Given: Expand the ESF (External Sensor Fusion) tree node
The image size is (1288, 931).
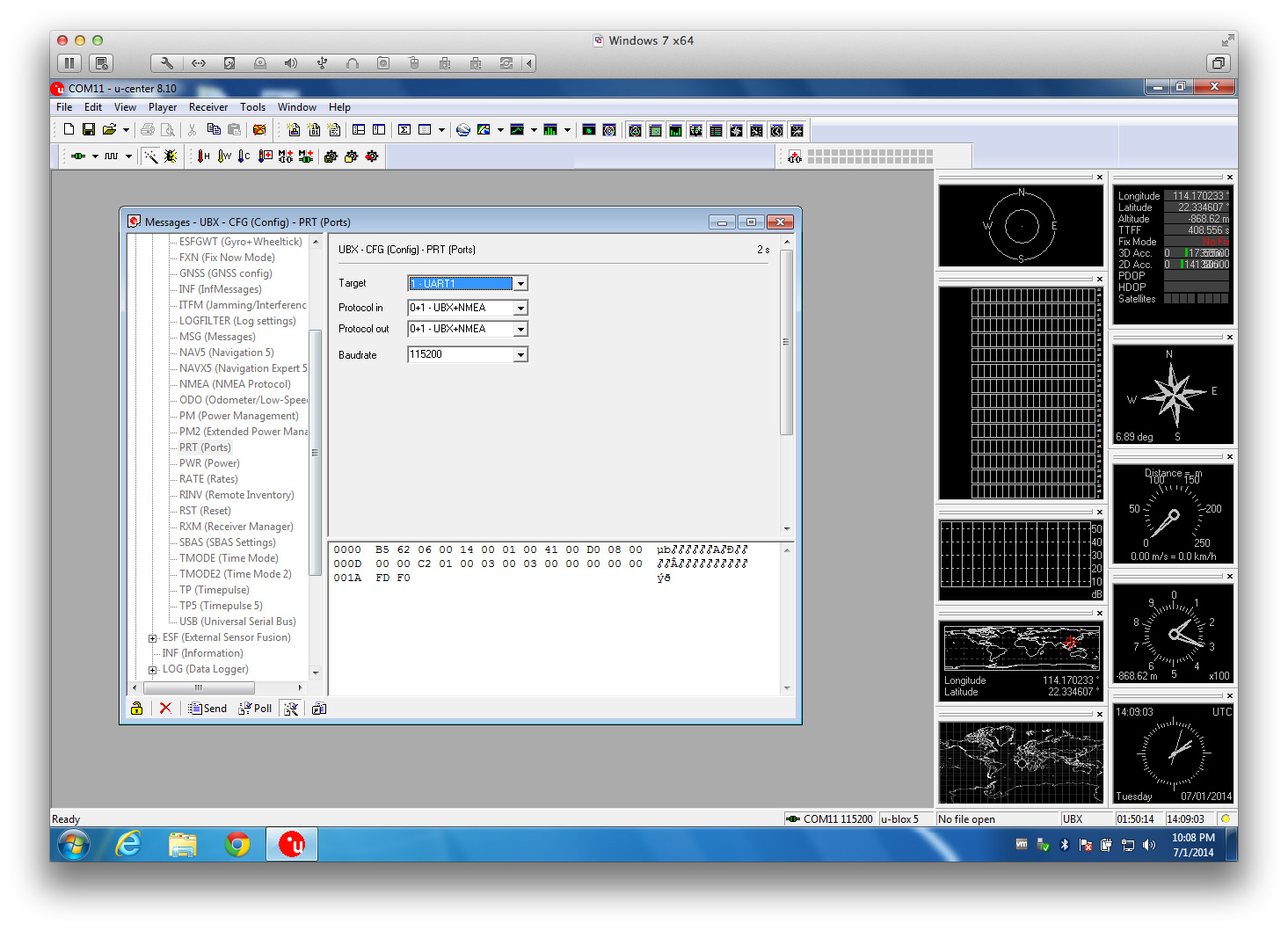Looking at the screenshot, I should [x=153, y=638].
